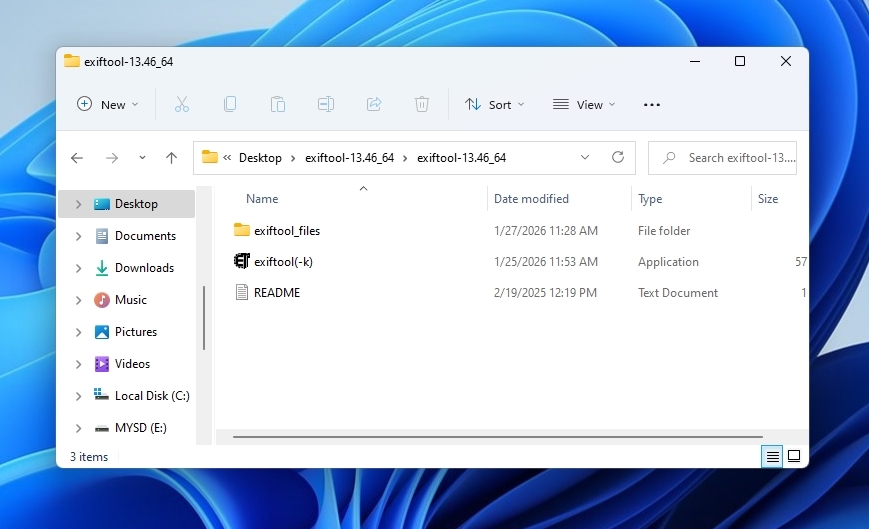Click the horizontal scrollbar of file list
Viewport: 869px width, 529px height.
(498, 437)
